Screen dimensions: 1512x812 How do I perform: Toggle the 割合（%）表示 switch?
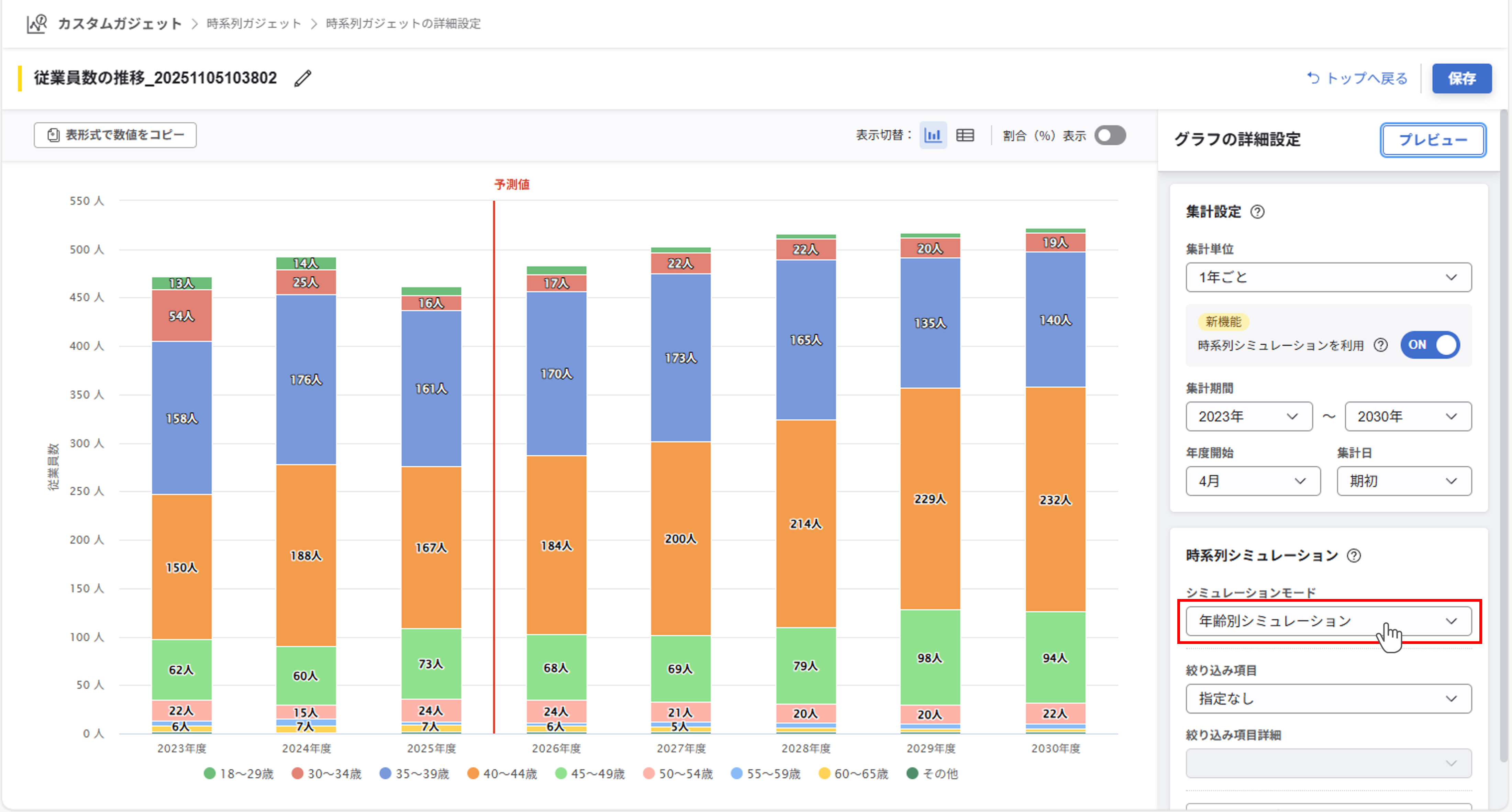click(1110, 136)
